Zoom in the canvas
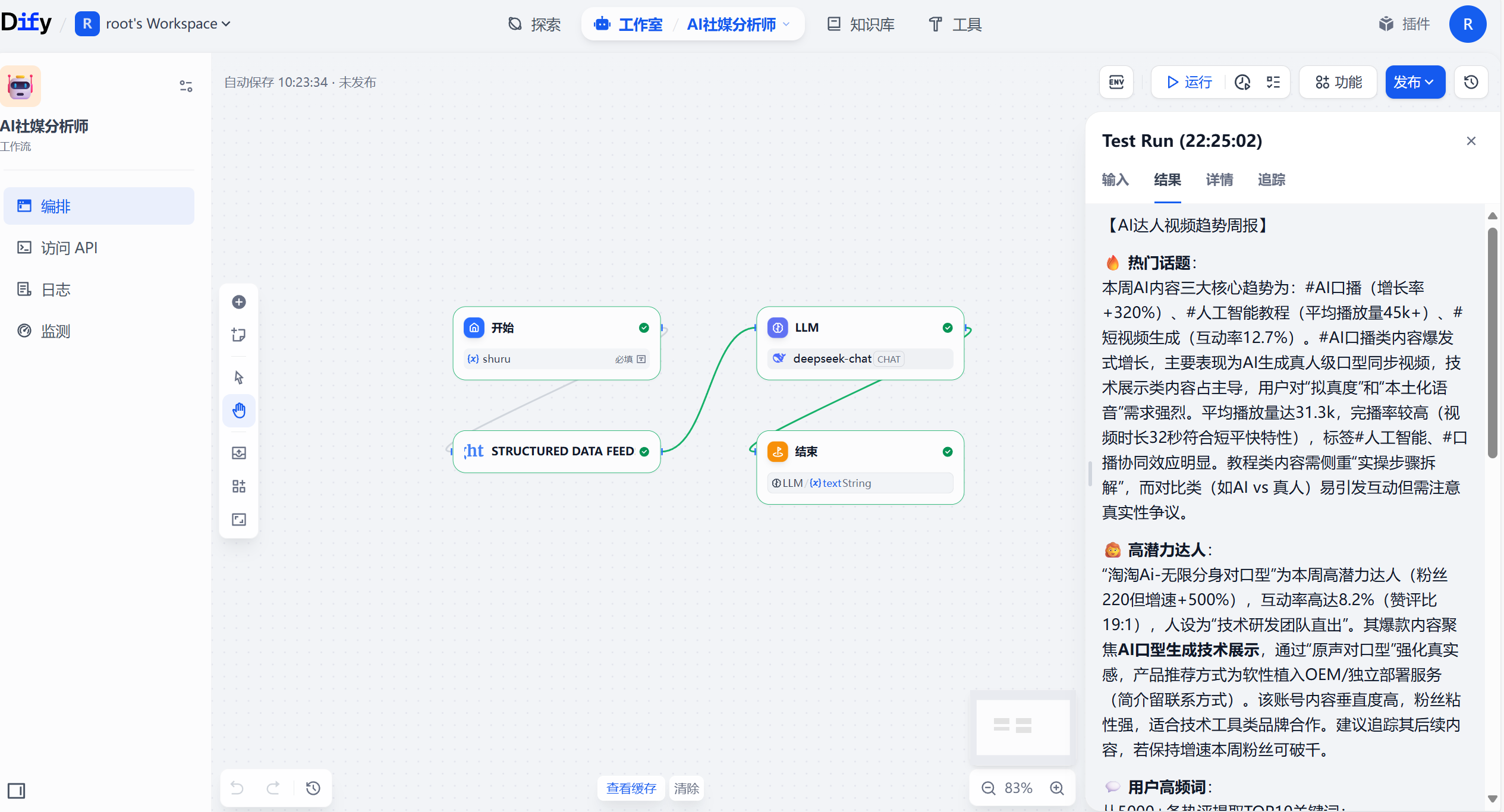 point(1057,788)
